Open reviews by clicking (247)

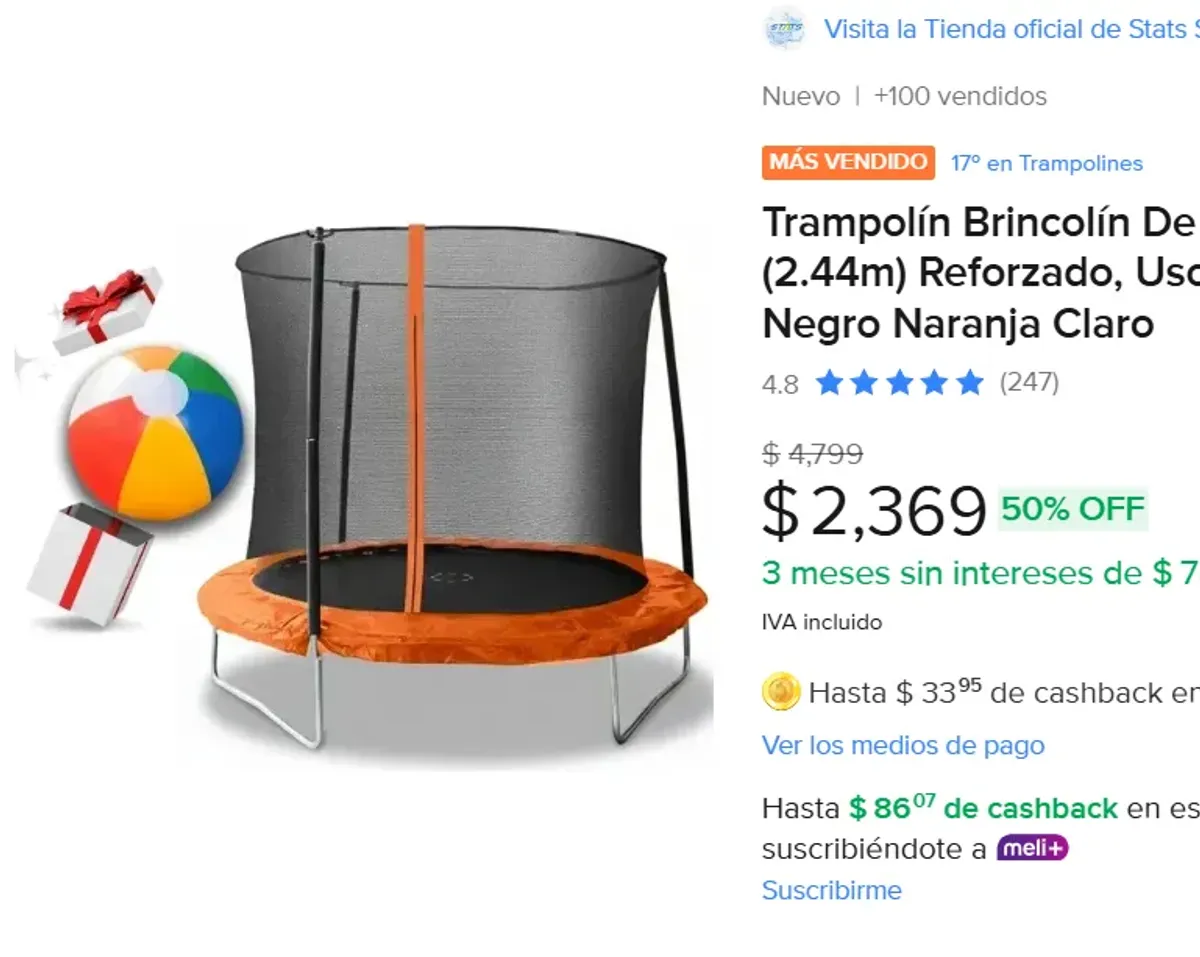click(x=1030, y=382)
